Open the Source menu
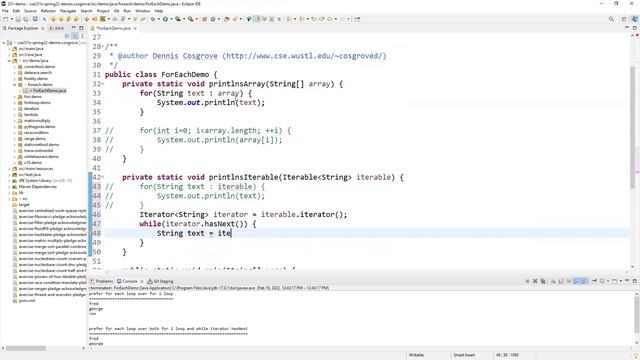This screenshot has height=360, width=640. pyautogui.click(x=30, y=11)
